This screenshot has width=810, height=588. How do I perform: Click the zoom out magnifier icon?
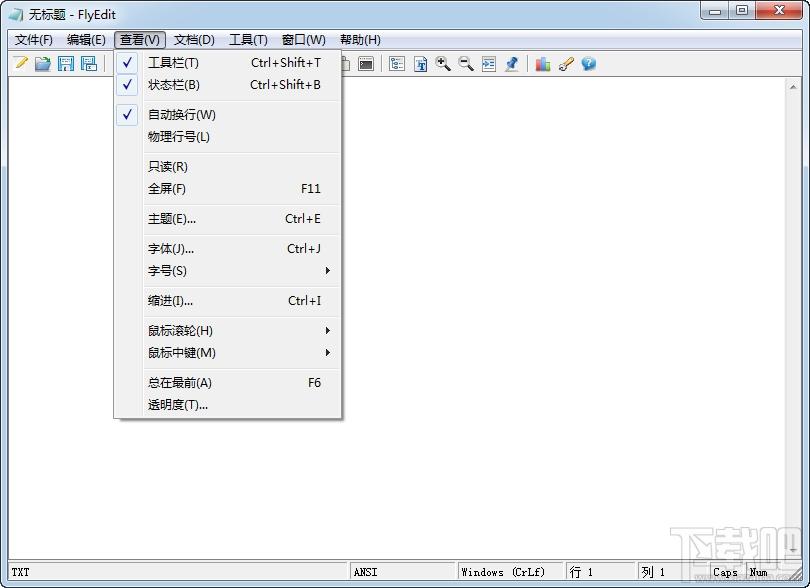pyautogui.click(x=466, y=64)
